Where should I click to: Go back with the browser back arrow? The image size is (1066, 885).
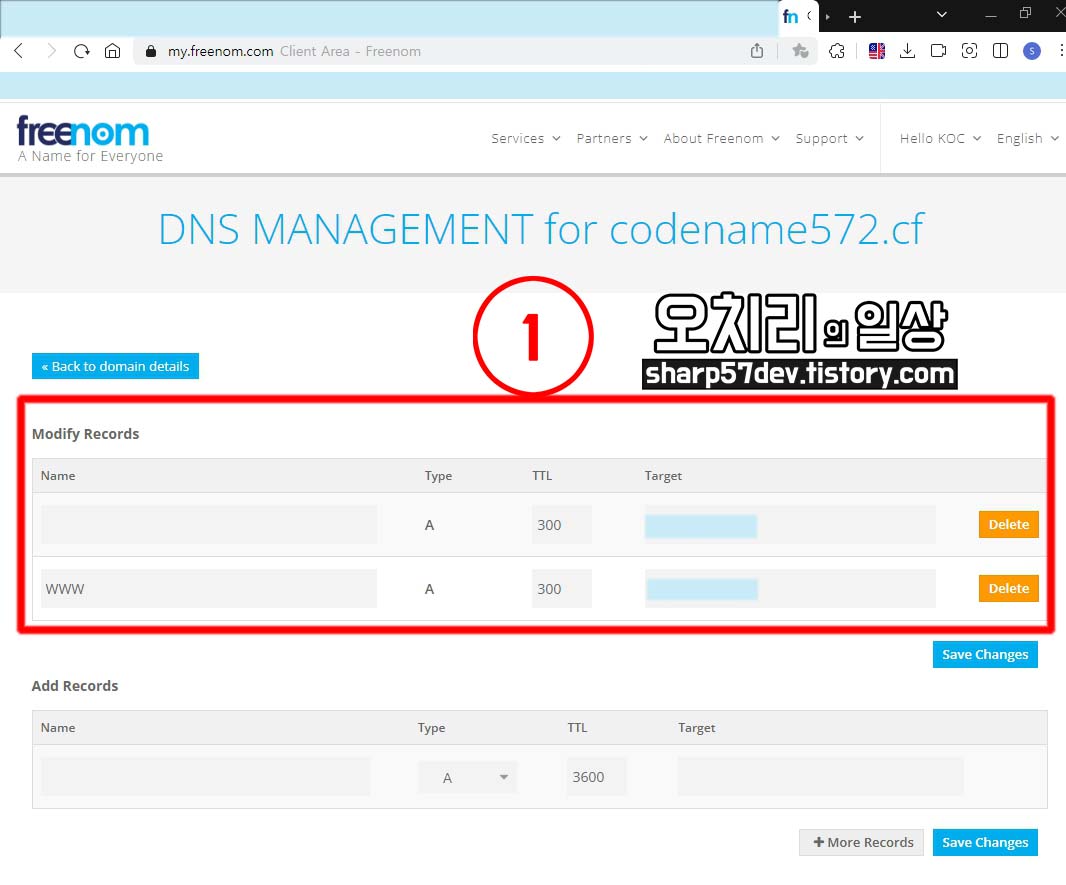point(19,51)
